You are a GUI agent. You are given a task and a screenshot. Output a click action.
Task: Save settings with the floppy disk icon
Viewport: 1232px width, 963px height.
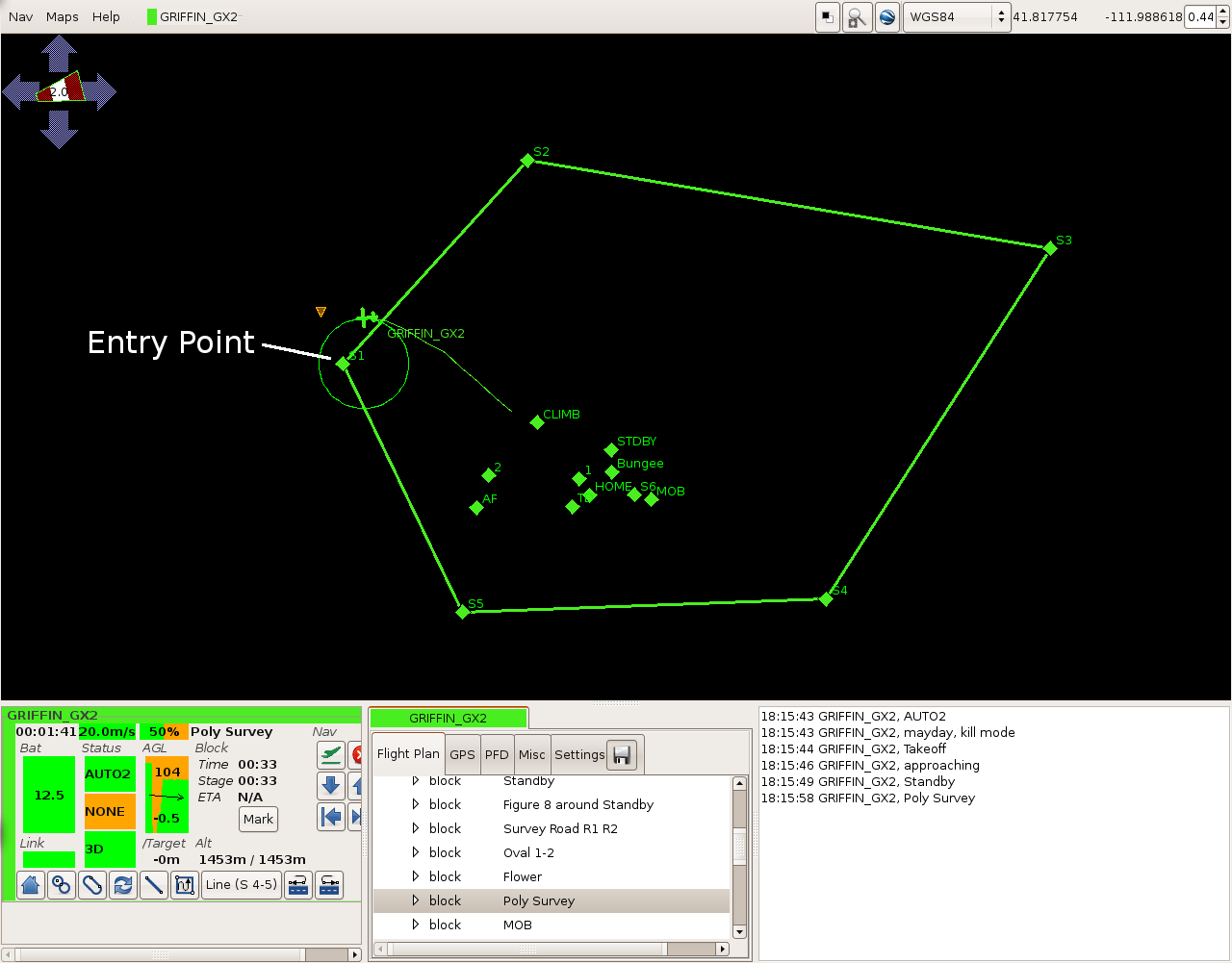tap(622, 754)
